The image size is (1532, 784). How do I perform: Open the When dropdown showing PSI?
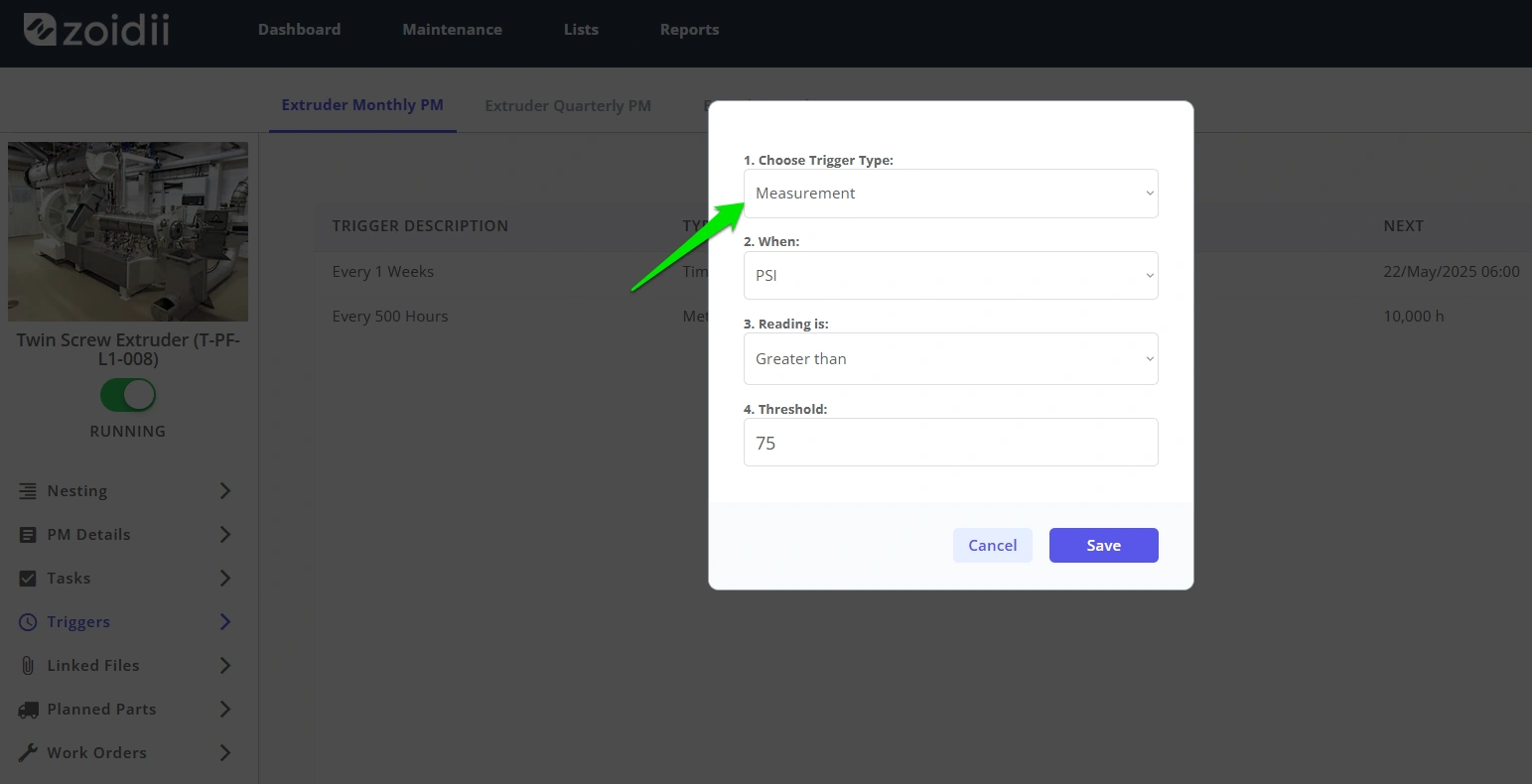[950, 275]
